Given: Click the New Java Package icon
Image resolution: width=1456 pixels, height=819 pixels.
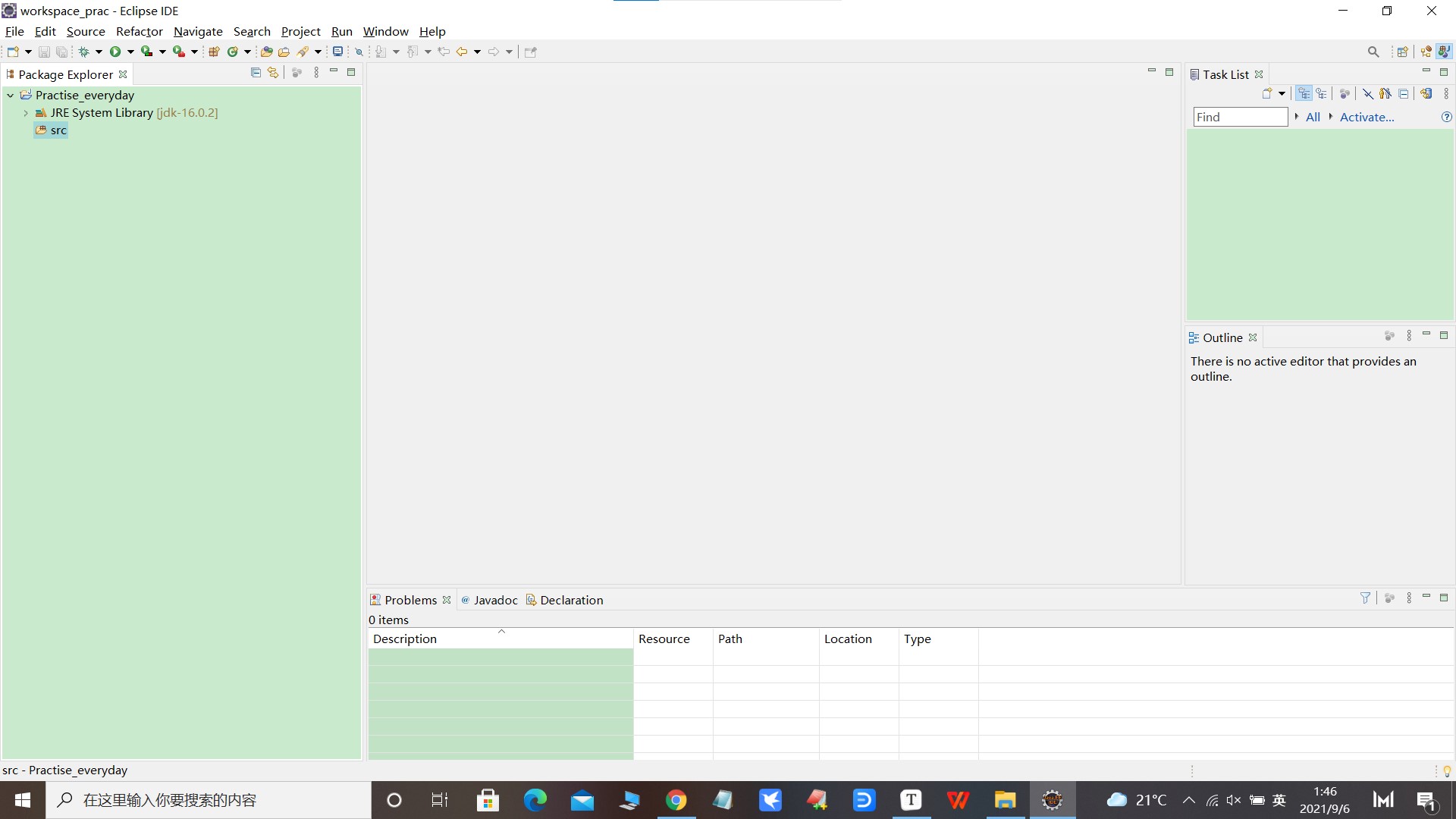Looking at the screenshot, I should click(214, 52).
